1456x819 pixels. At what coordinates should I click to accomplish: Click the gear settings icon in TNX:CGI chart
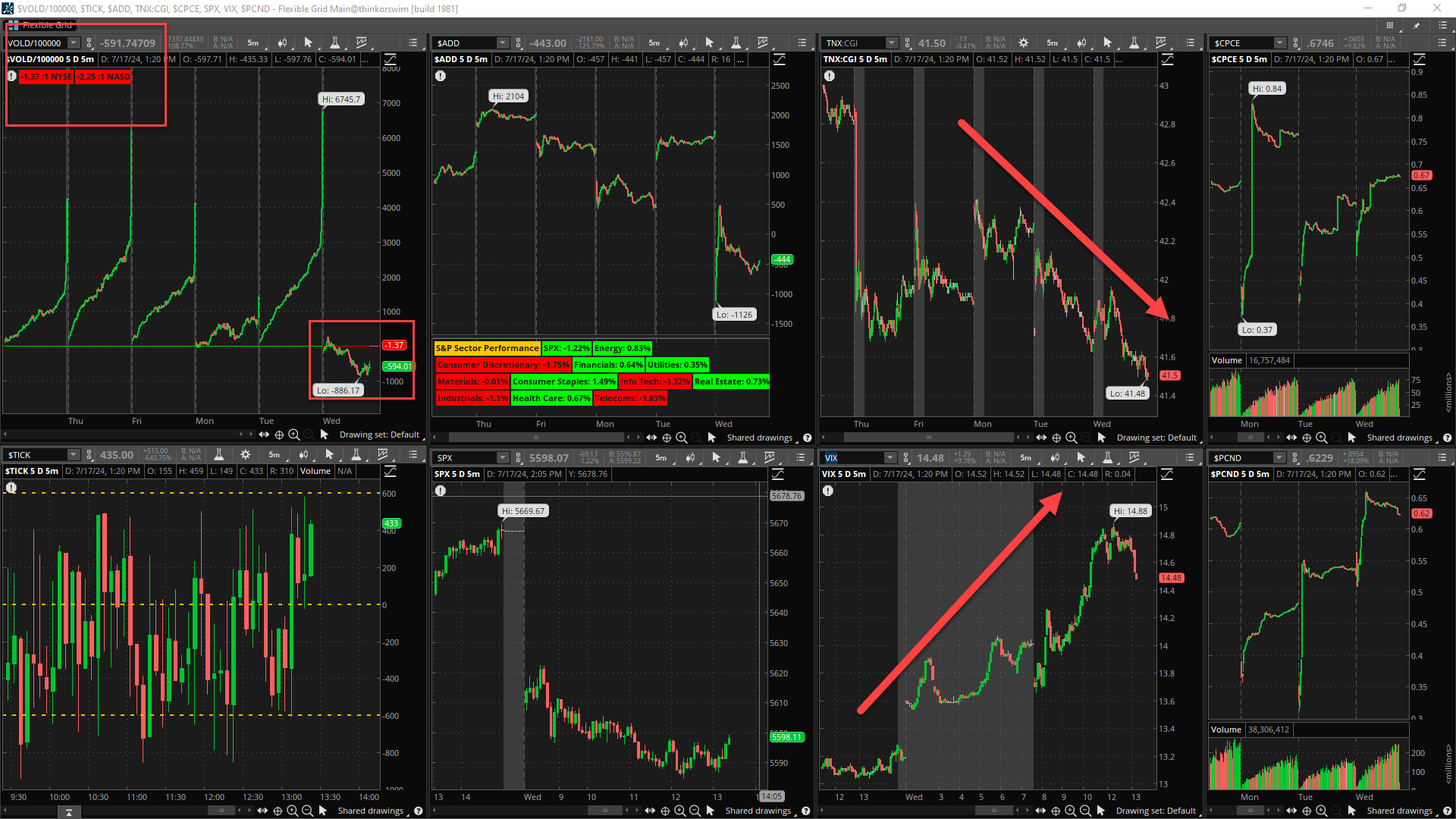click(x=1023, y=43)
